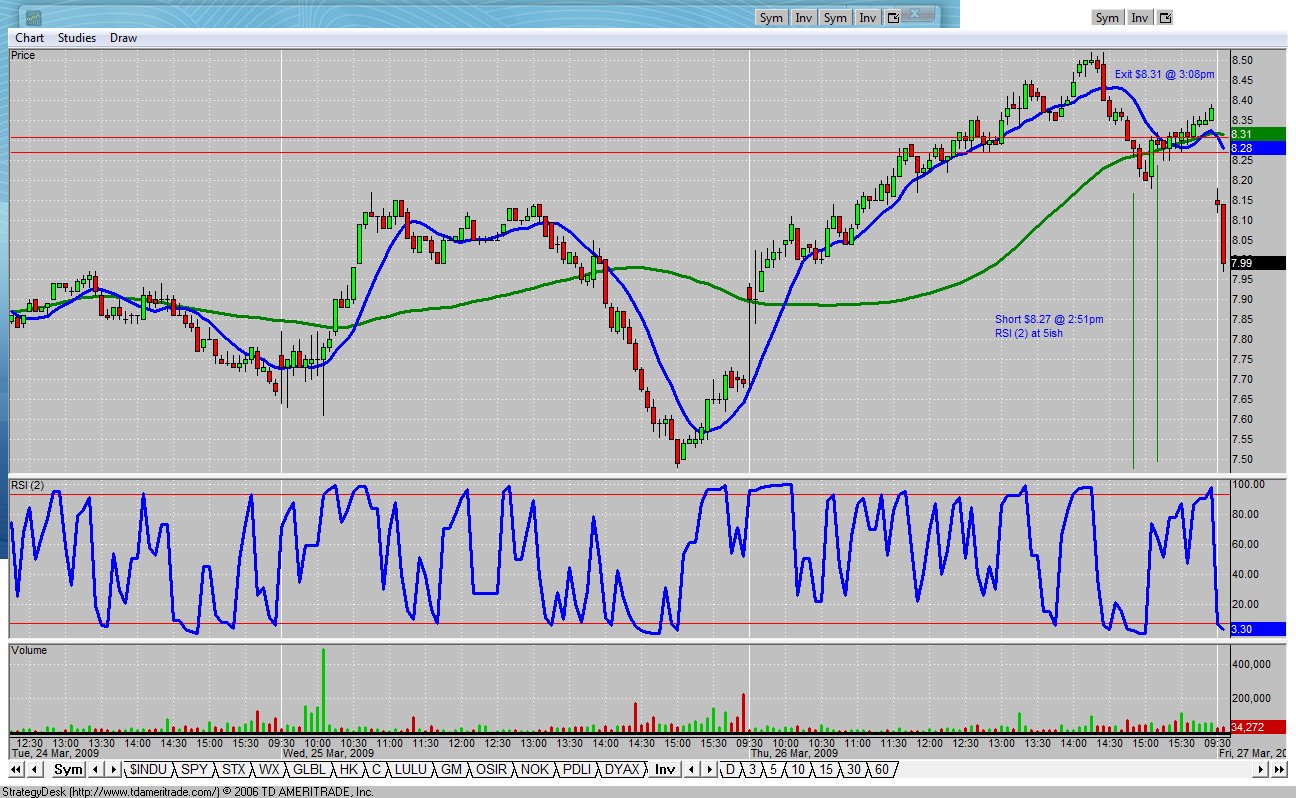Switch to the GLBL symbol tab
This screenshot has width=1296, height=798.
click(x=309, y=769)
